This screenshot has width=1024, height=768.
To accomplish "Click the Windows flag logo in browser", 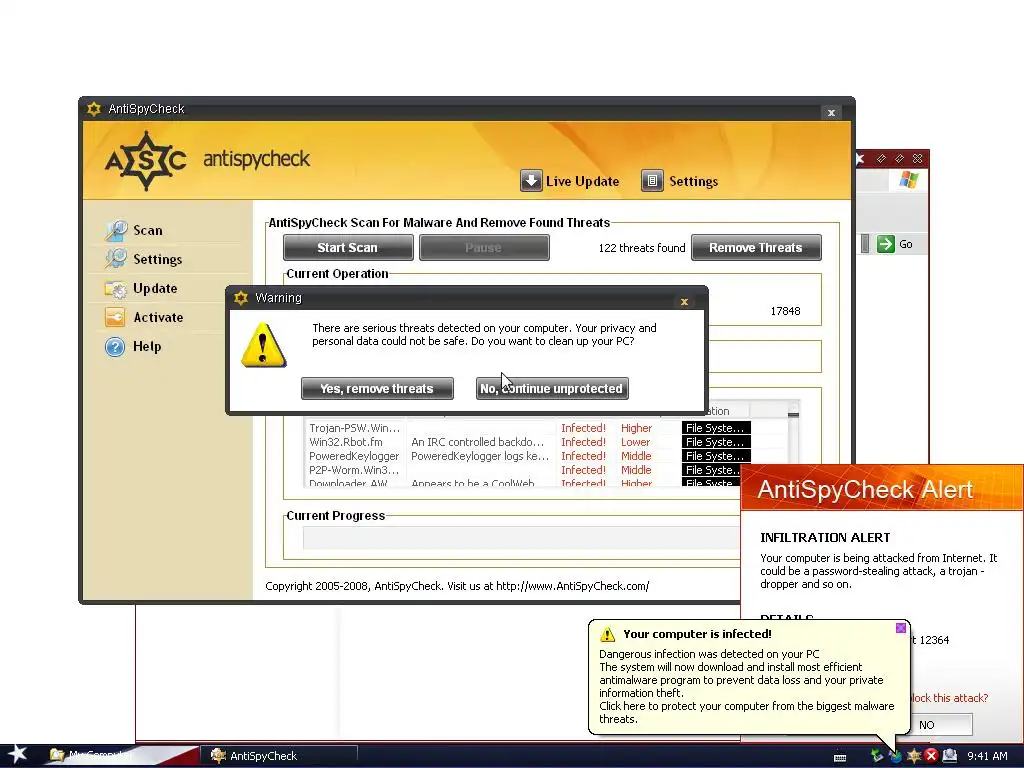I will 908,179.
